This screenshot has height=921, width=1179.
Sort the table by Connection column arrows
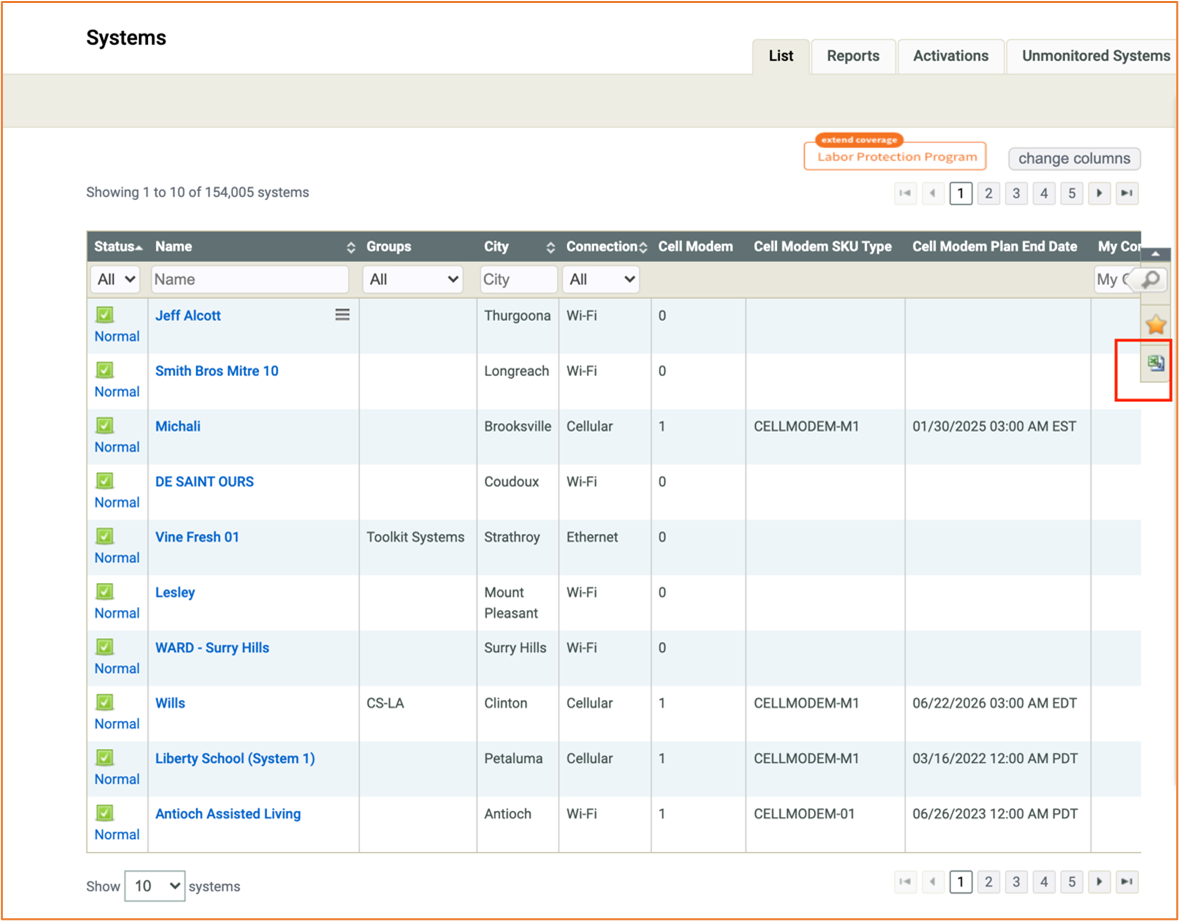643,247
